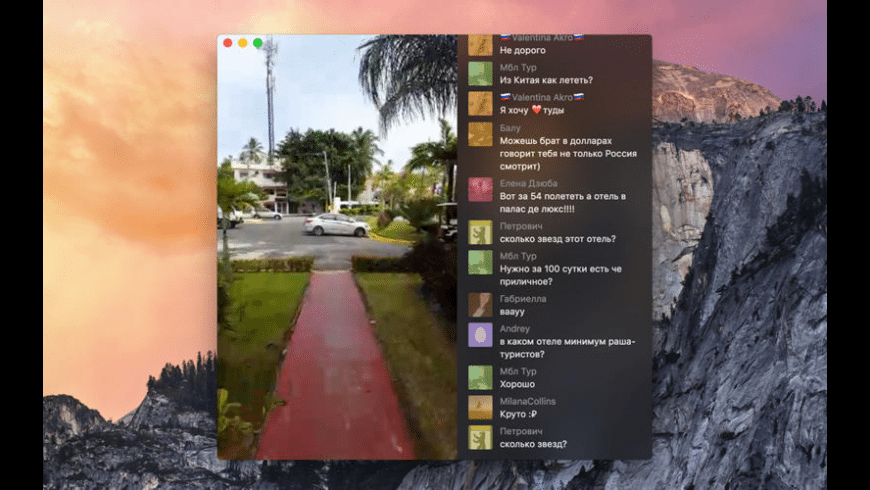870x490 pixels.
Task: Select the username MilanaCollins
Action: click(x=528, y=402)
